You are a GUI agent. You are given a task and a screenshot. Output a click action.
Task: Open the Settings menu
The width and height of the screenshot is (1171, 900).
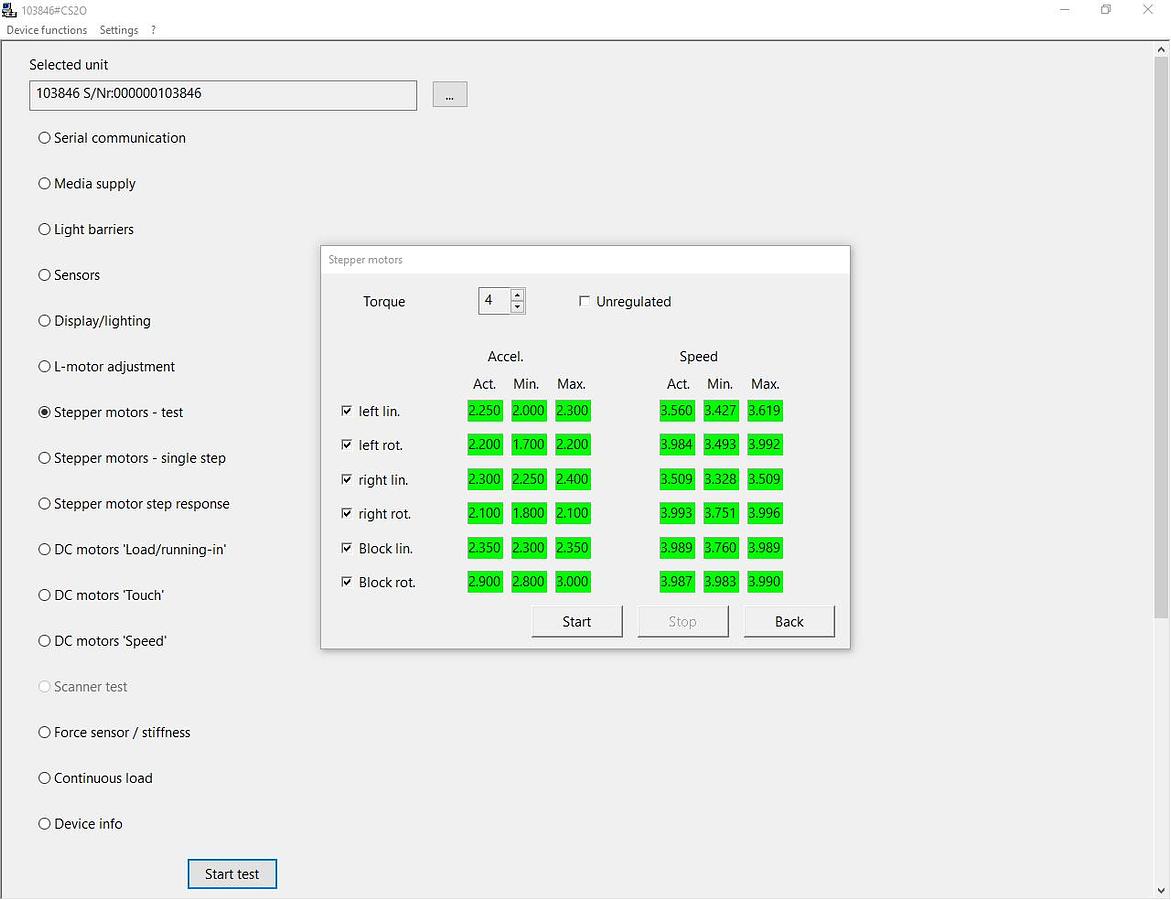(x=119, y=30)
